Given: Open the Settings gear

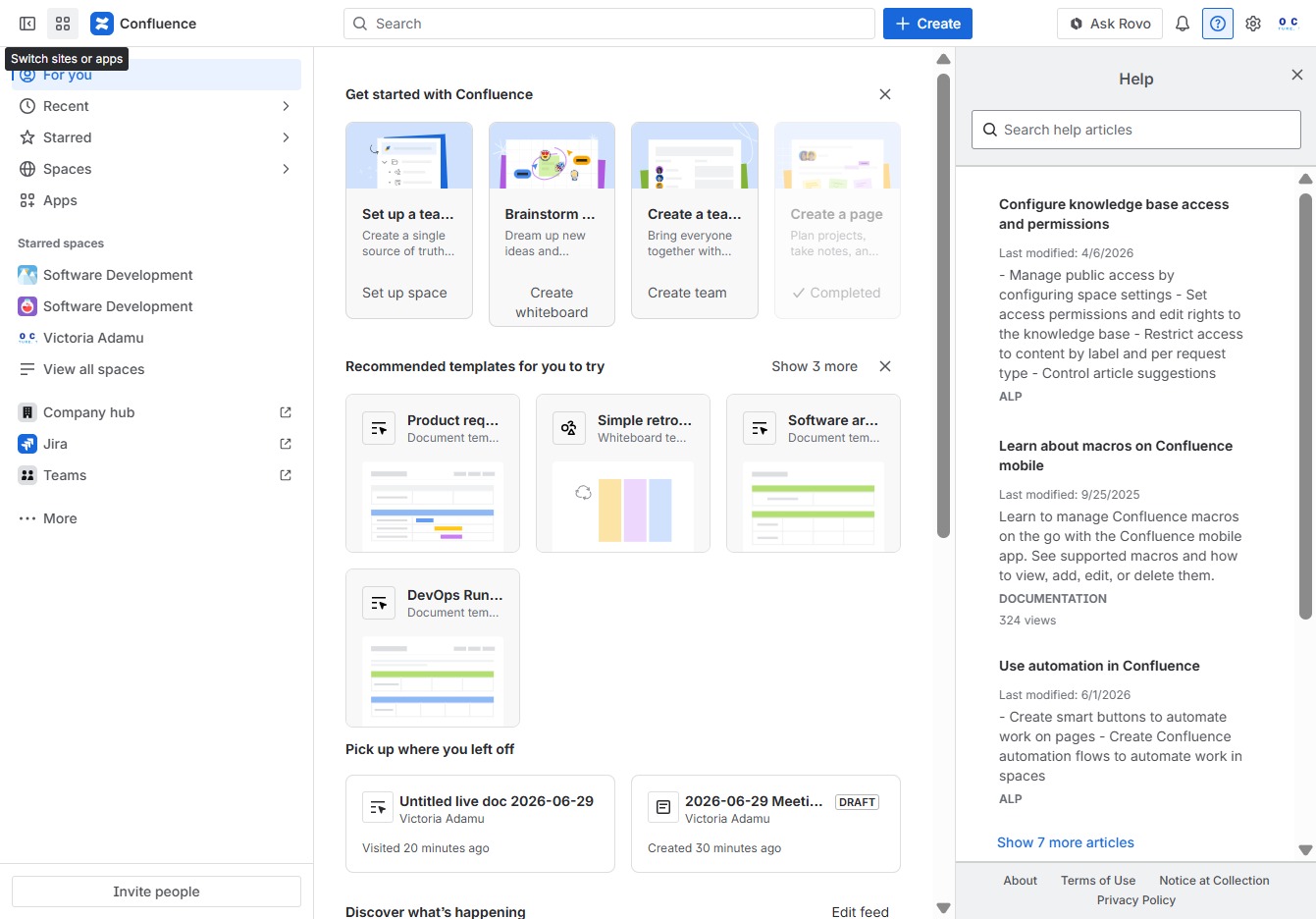Looking at the screenshot, I should tap(1253, 24).
